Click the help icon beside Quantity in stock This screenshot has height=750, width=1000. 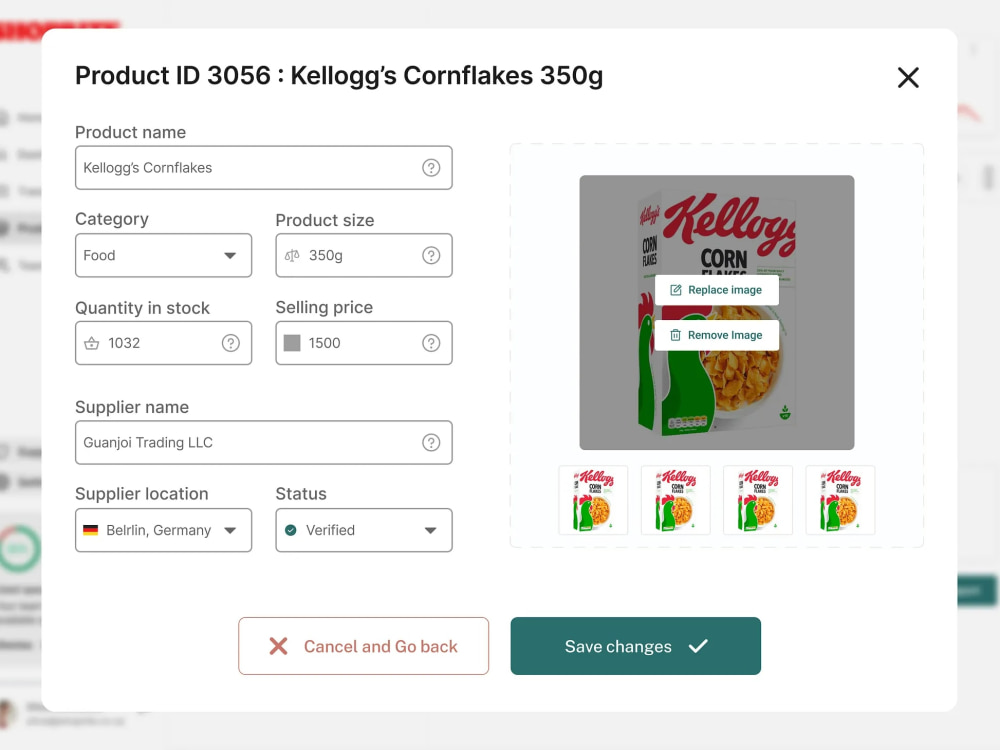[231, 343]
